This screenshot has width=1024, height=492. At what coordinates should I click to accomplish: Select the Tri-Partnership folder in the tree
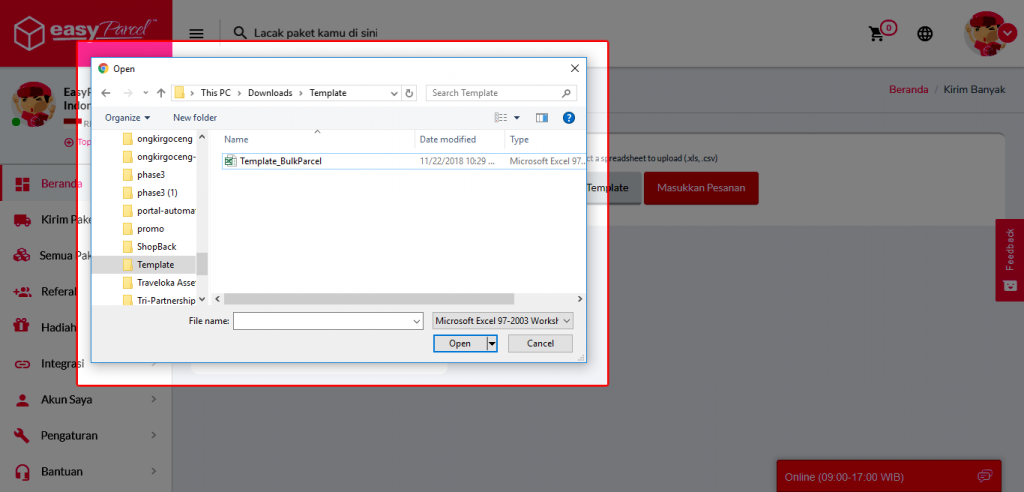pos(166,301)
